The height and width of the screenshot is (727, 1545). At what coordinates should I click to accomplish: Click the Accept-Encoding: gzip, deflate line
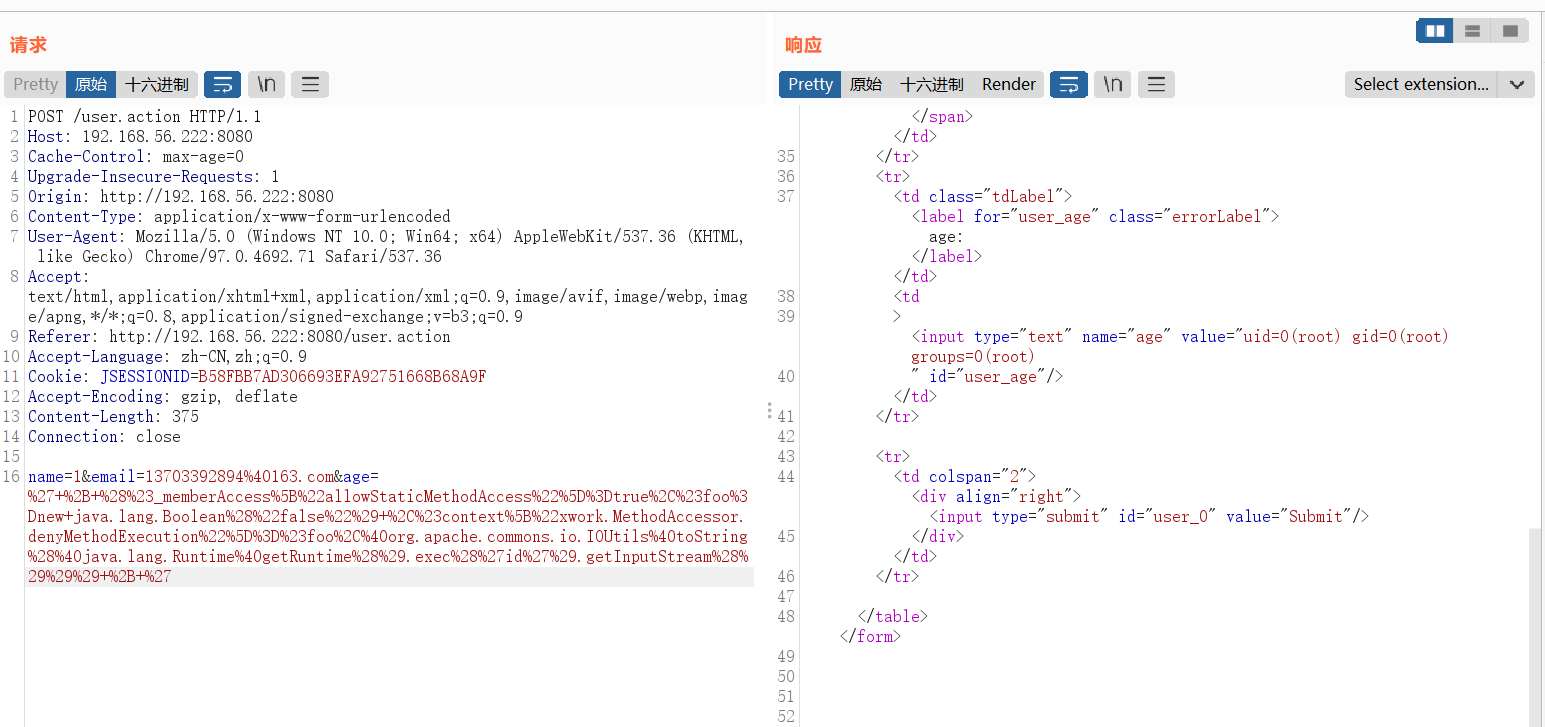(x=163, y=397)
